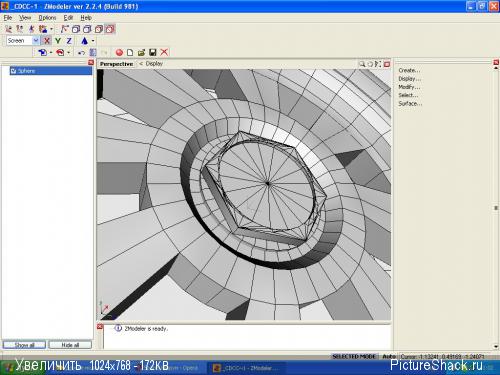Create a new blank document
The width and height of the screenshot is (500, 375).
(x=130, y=52)
